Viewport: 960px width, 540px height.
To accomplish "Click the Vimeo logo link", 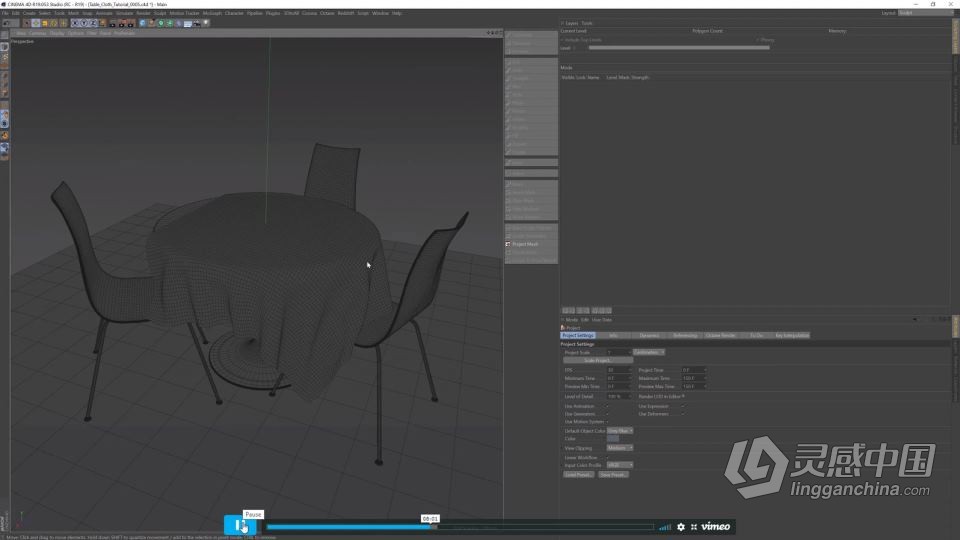I will (x=716, y=527).
